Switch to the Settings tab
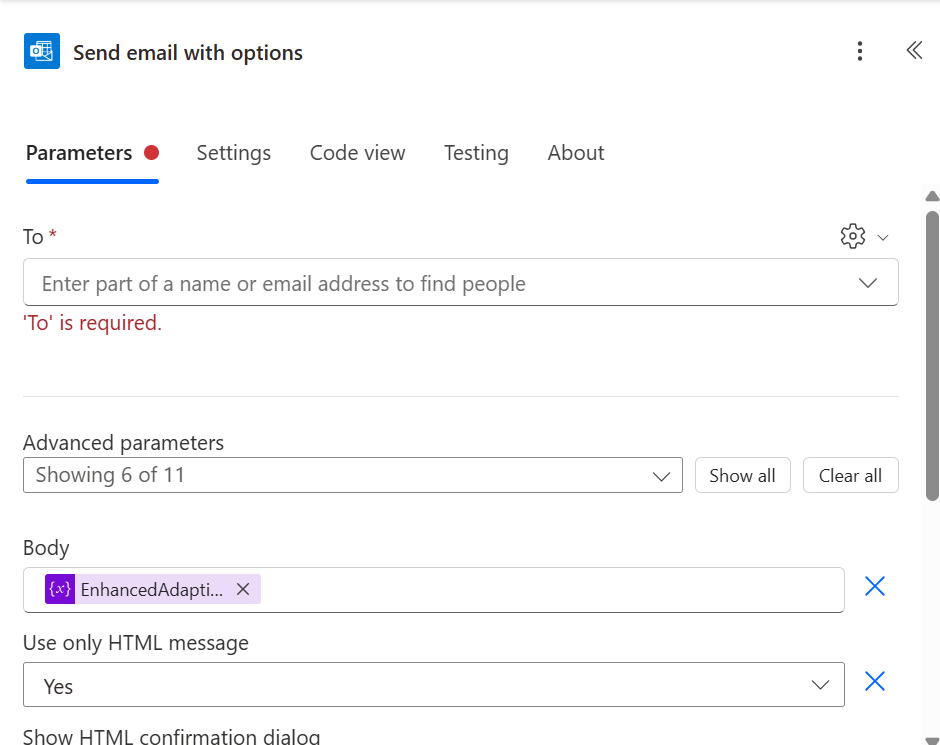Viewport: 940px width, 745px height. [234, 153]
